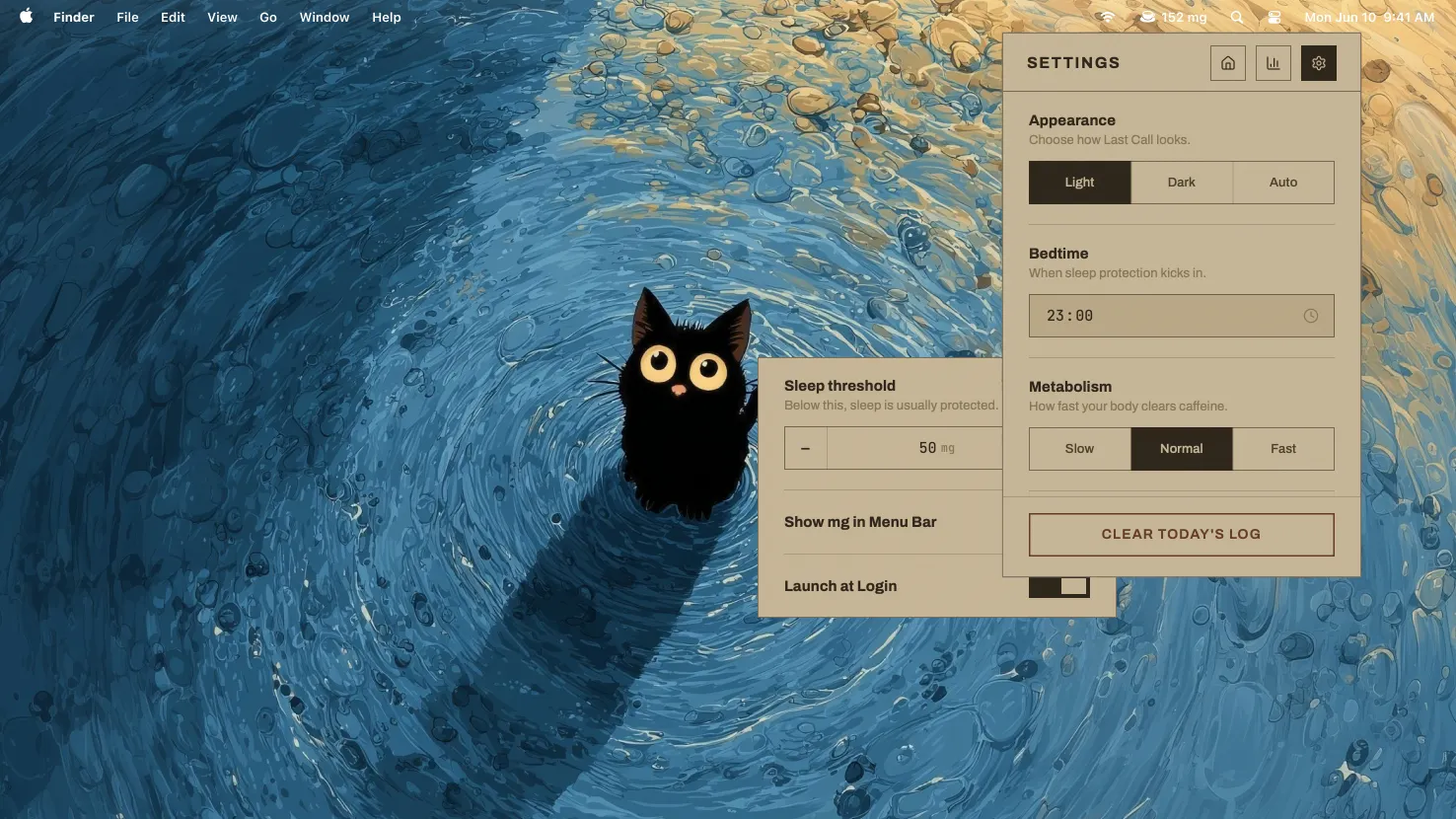Open the Edit menu
Image resolution: width=1456 pixels, height=819 pixels.
coord(173,17)
